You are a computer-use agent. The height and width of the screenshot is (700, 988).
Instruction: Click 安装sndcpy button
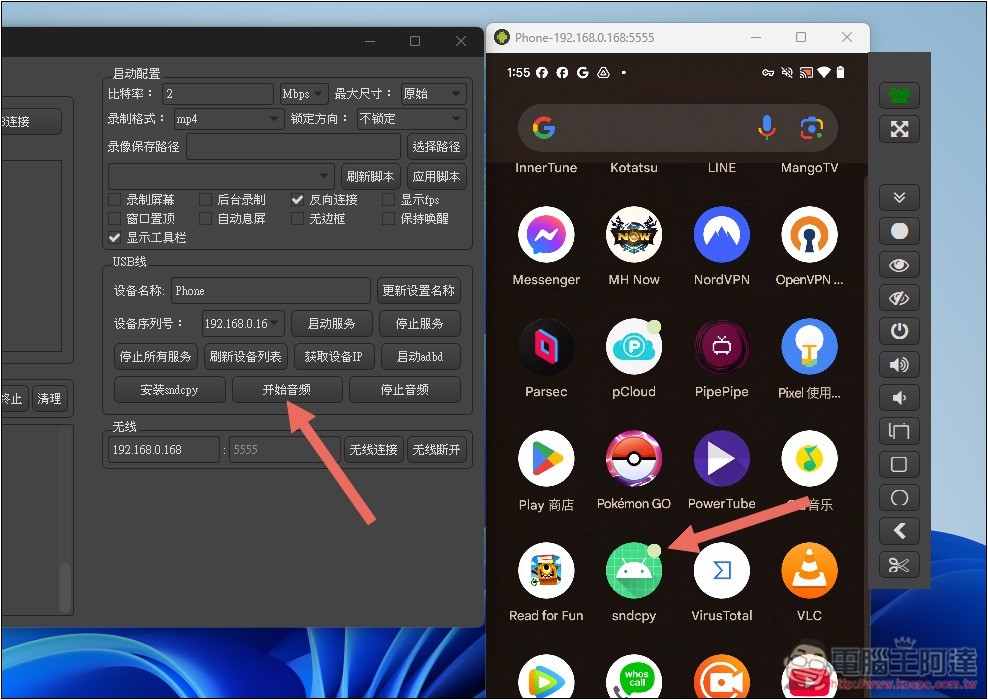click(x=169, y=390)
